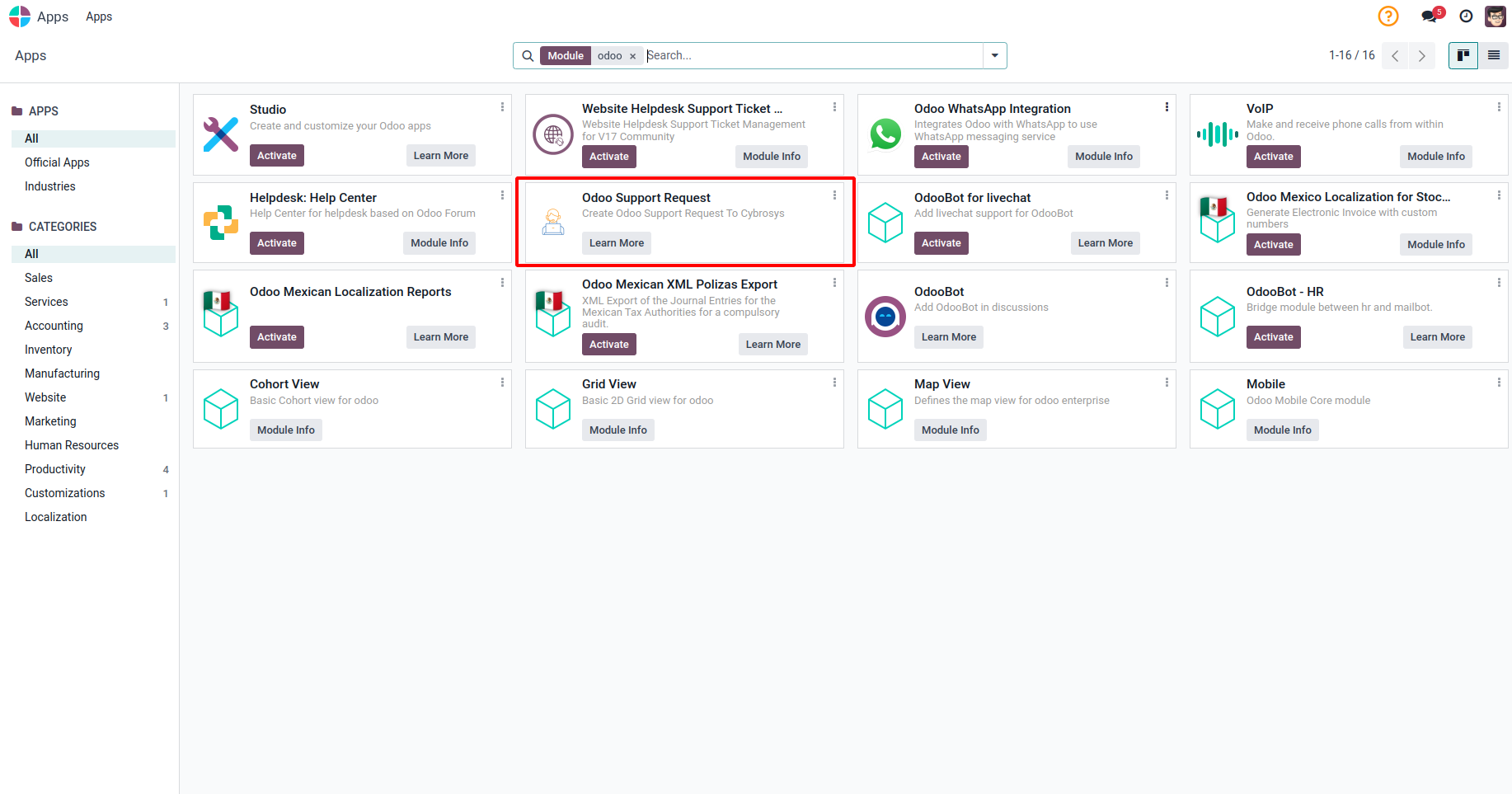Switch to List view
The height and width of the screenshot is (794, 1512).
(x=1493, y=55)
